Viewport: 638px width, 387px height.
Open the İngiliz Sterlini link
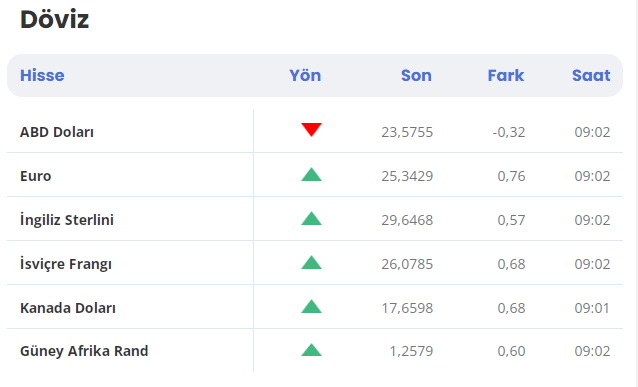point(67,220)
